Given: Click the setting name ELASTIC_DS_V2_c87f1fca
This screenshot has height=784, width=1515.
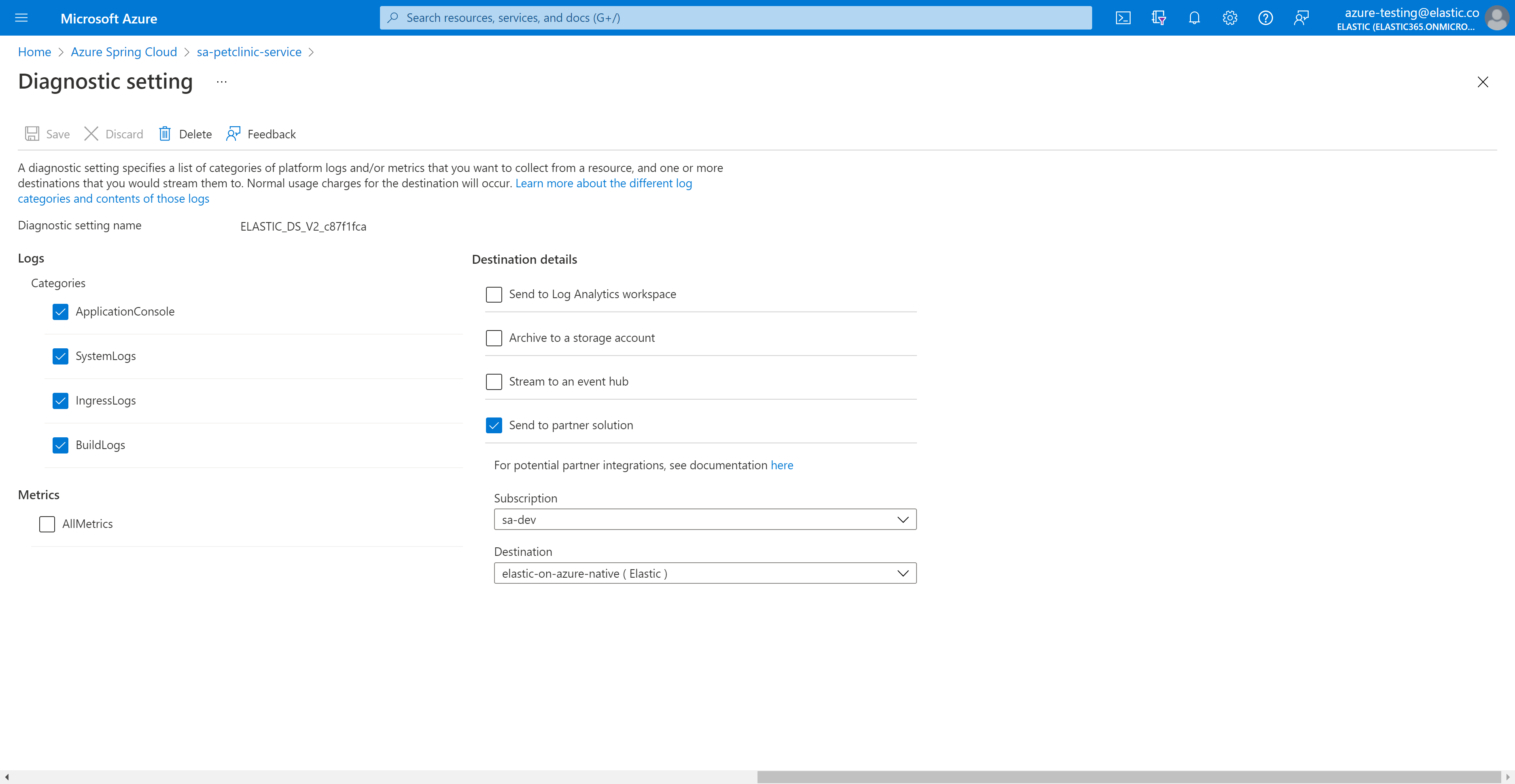Looking at the screenshot, I should (x=303, y=227).
